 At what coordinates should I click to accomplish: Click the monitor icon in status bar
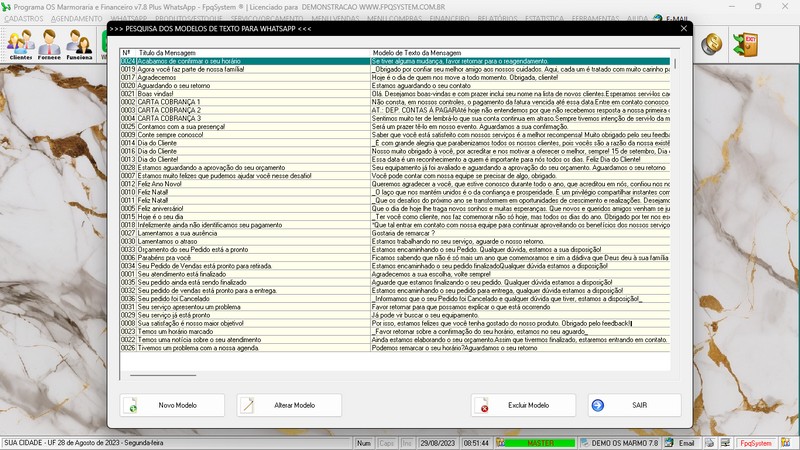pyautogui.click(x=724, y=443)
